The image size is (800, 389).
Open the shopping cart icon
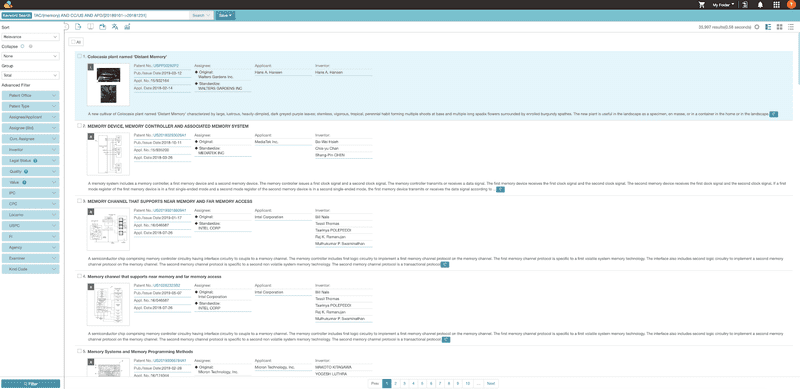[x=702, y=5]
